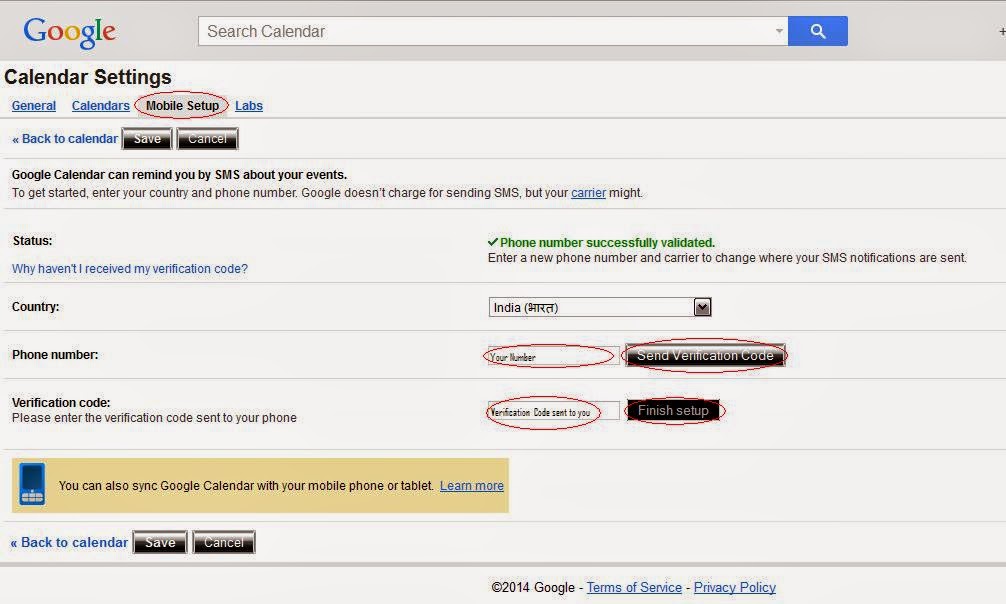
Task: Open the Learn more link
Action: [472, 485]
